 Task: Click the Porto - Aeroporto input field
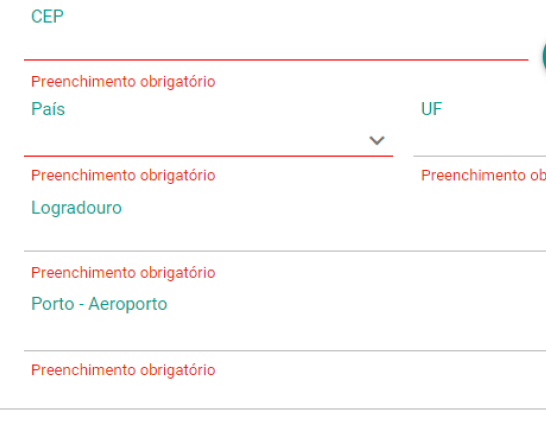[x=285, y=336]
